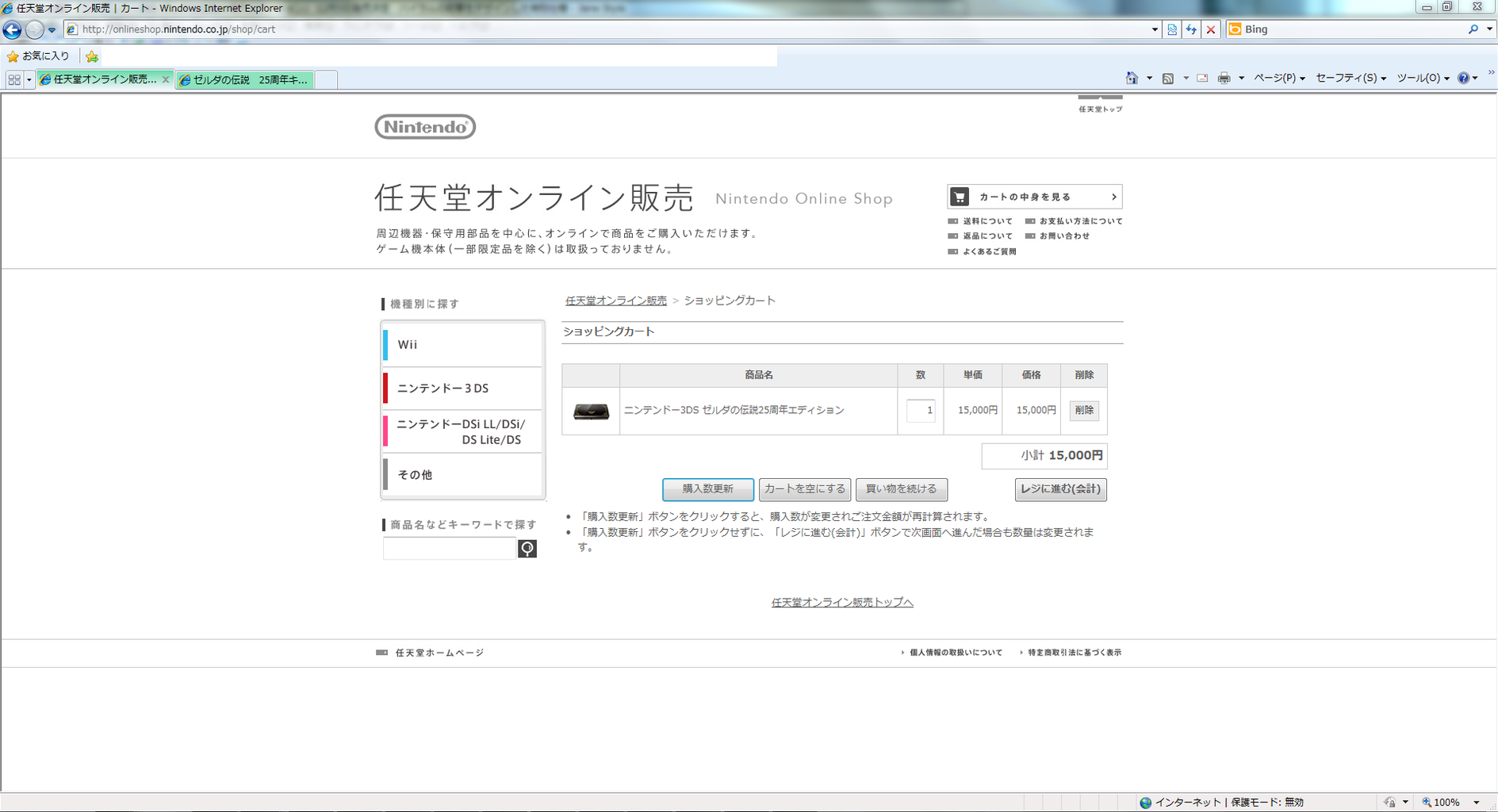
Task: Click the Compatibility View icon
Action: (x=1172, y=29)
